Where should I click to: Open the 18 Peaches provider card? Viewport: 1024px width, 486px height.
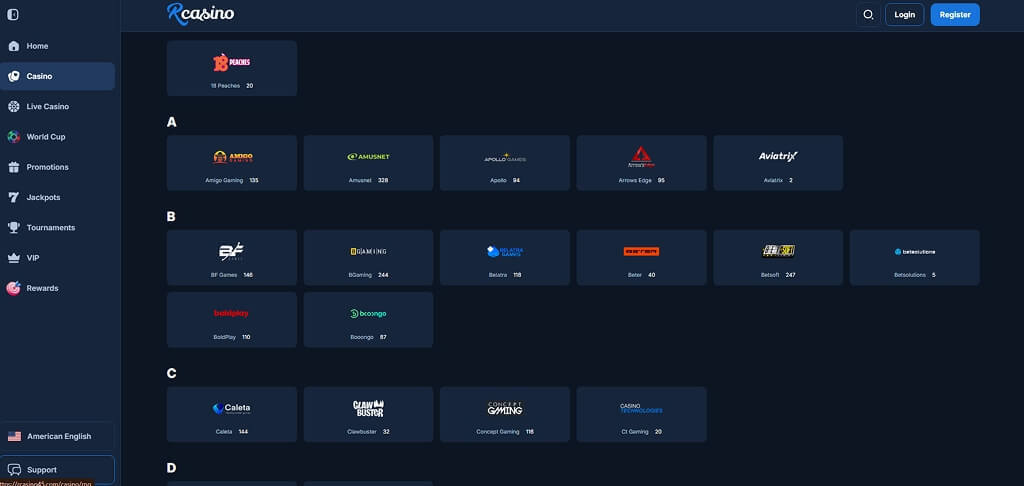coord(232,69)
